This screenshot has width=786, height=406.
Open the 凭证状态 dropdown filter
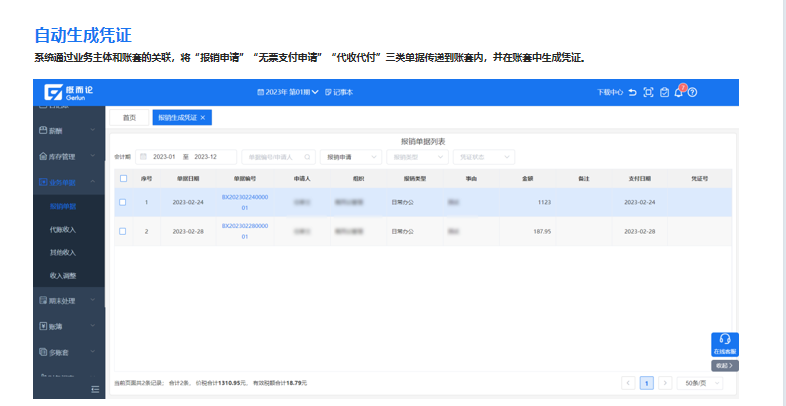[x=484, y=157]
